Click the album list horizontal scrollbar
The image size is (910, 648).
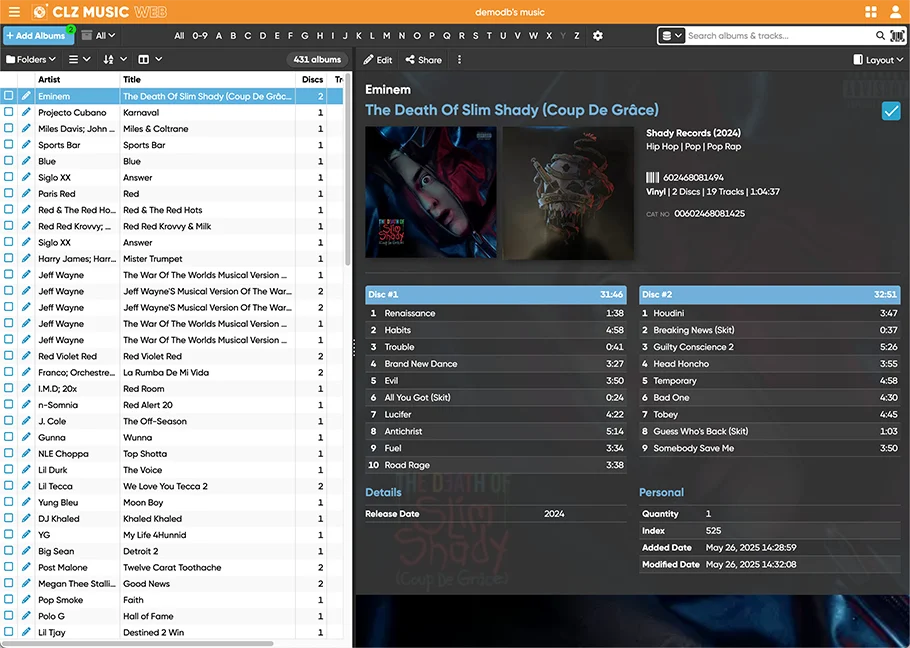coord(138,643)
